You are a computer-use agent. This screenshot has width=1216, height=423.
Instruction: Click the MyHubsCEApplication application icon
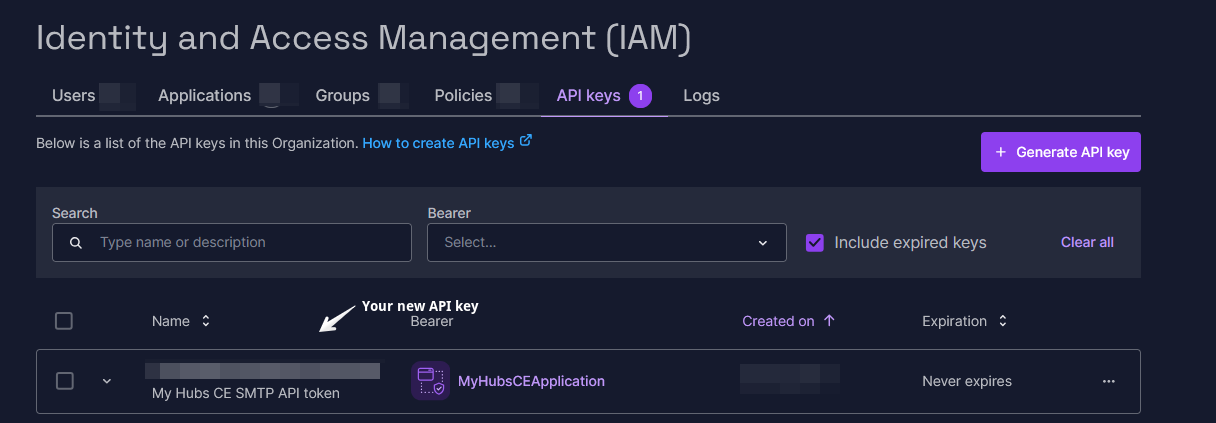[430, 381]
